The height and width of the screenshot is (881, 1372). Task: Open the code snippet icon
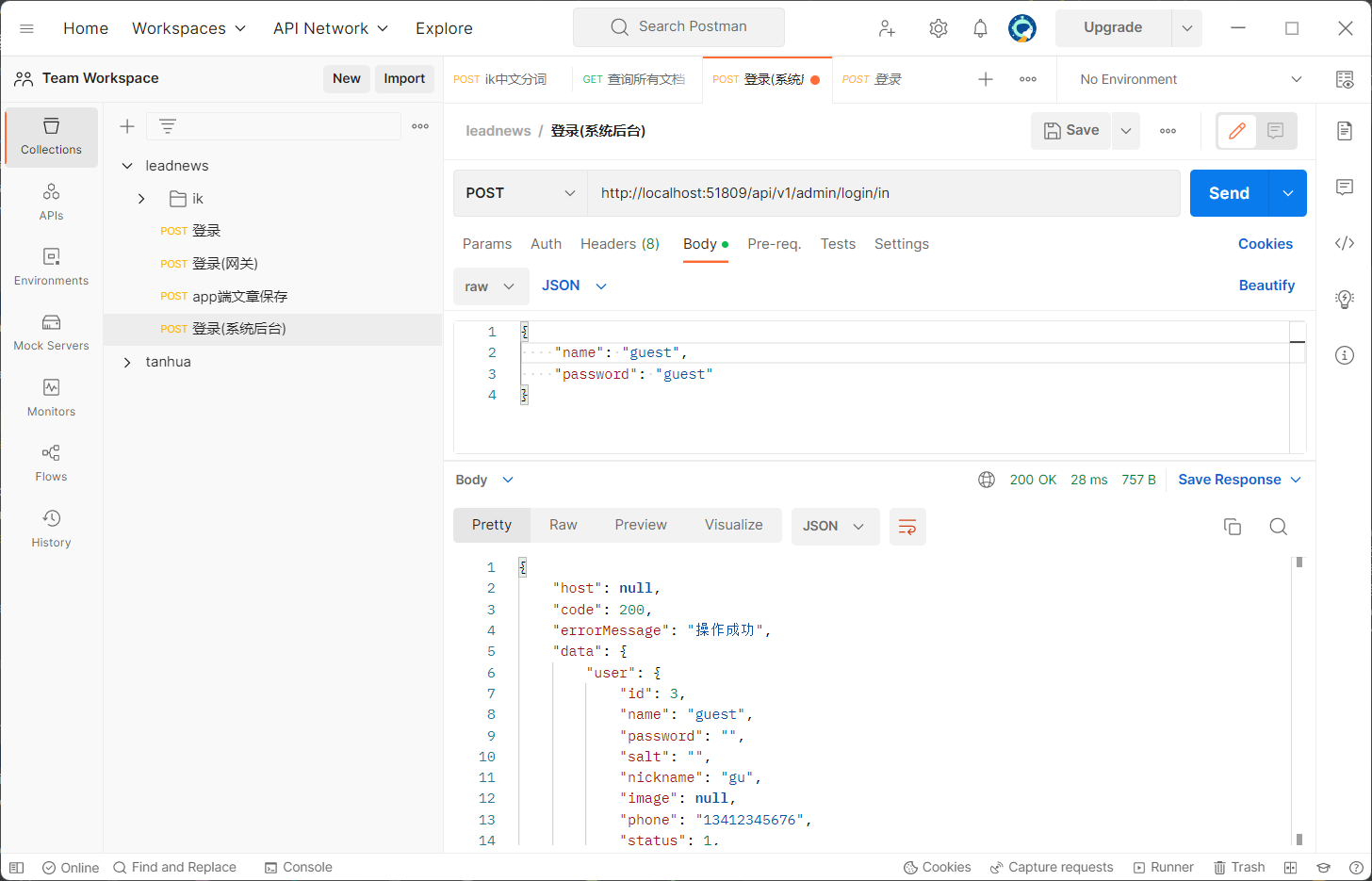click(x=1345, y=243)
